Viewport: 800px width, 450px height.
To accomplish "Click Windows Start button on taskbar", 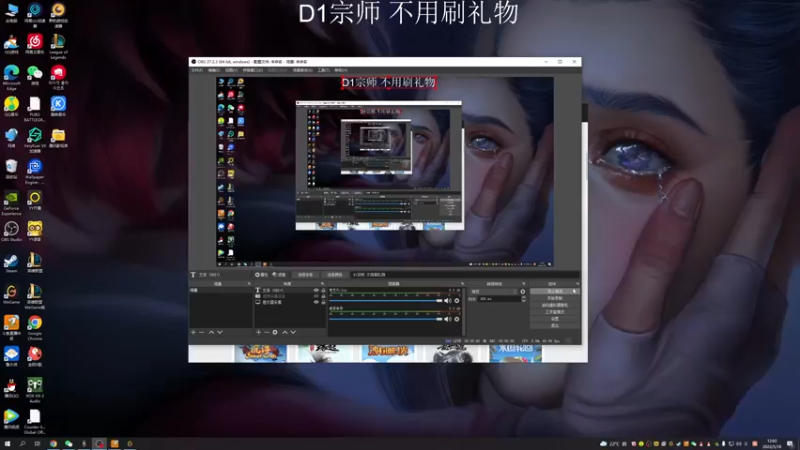I will coord(7,444).
